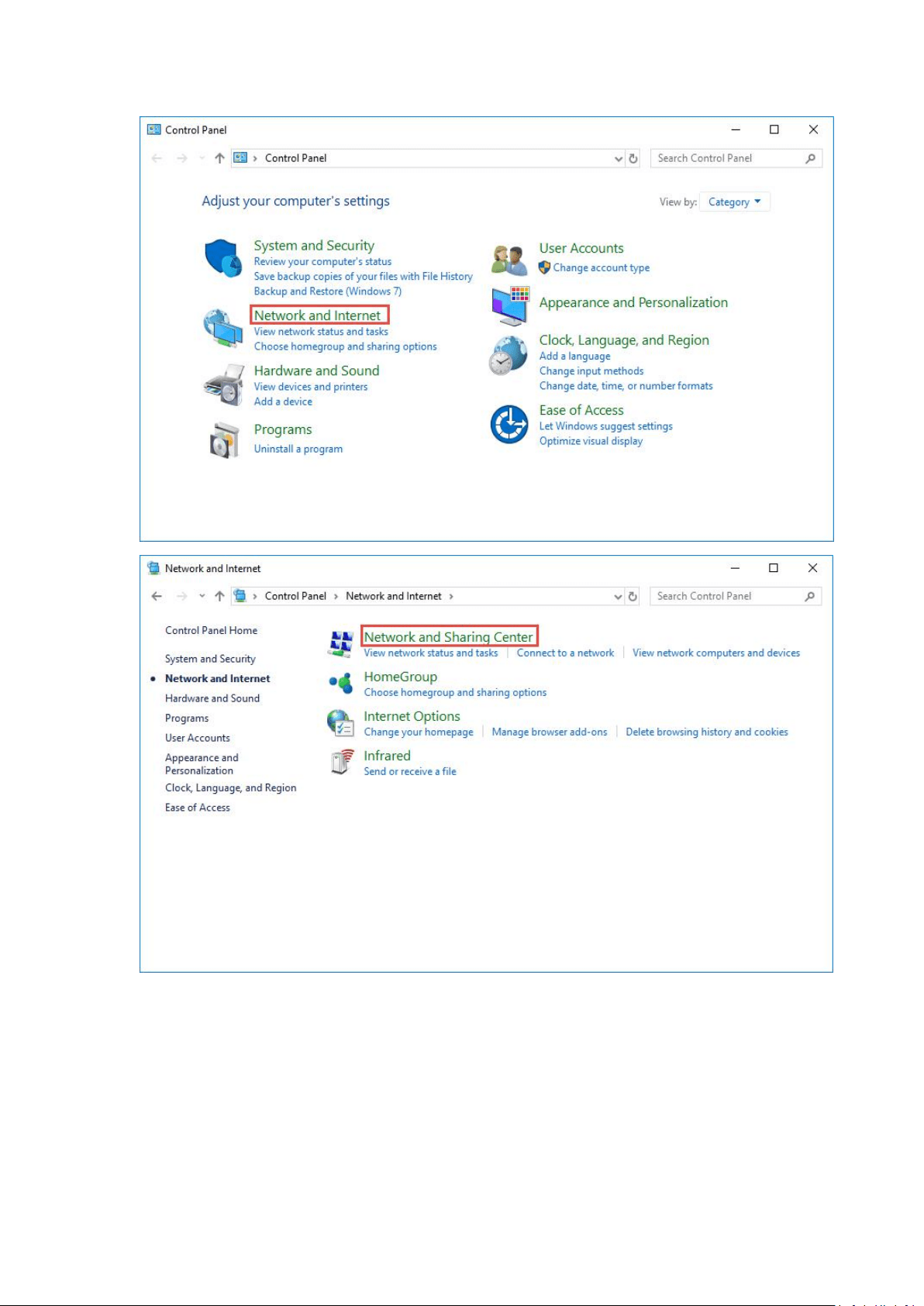Click Optimize visual display link

[x=591, y=441]
